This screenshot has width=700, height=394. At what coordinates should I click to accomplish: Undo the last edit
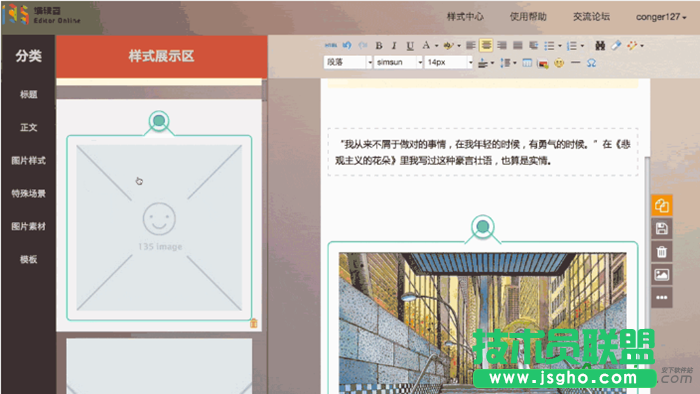347,46
